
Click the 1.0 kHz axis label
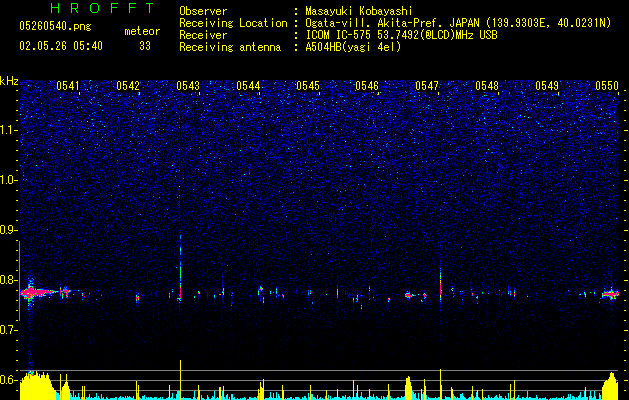pyautogui.click(x=9, y=180)
